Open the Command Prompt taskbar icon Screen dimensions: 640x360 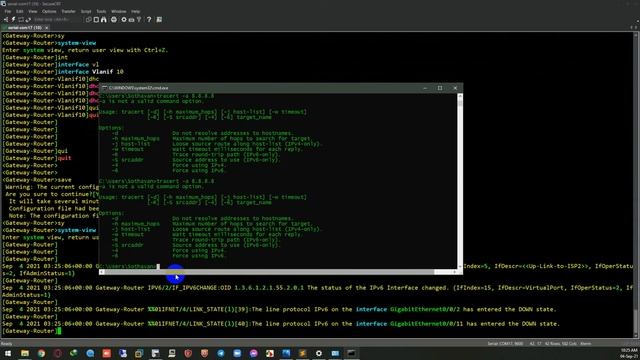351,353
